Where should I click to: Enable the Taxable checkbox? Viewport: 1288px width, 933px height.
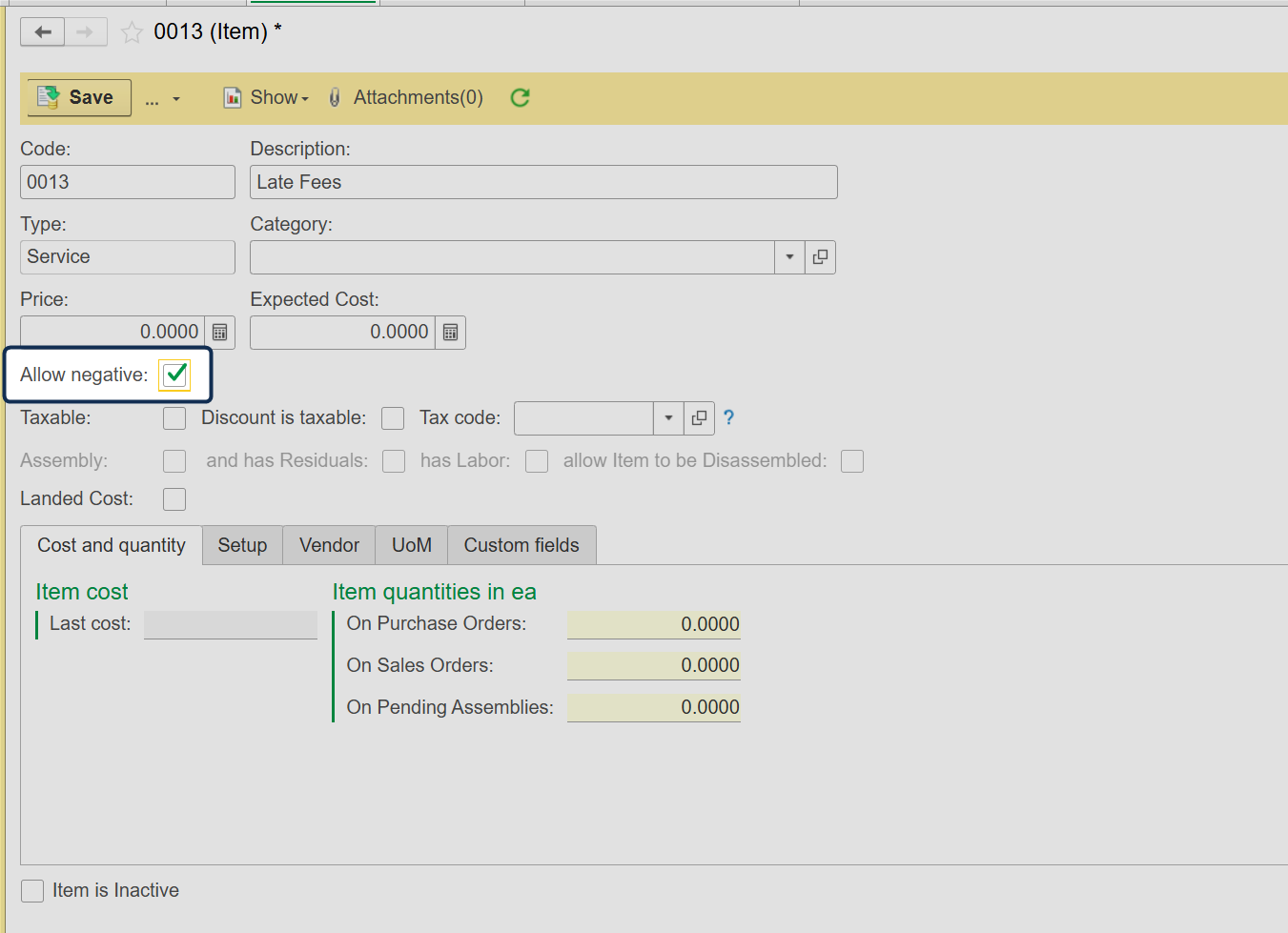174,418
